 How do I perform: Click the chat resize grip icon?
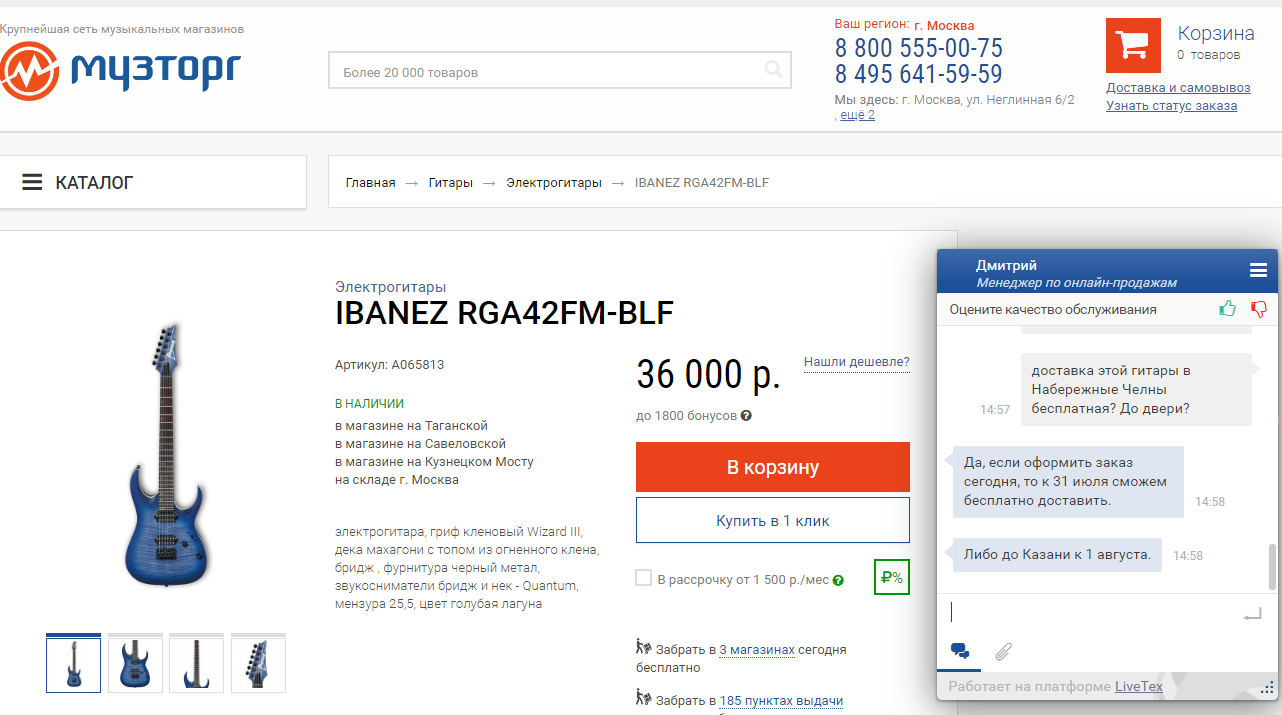pyautogui.click(x=1268, y=688)
